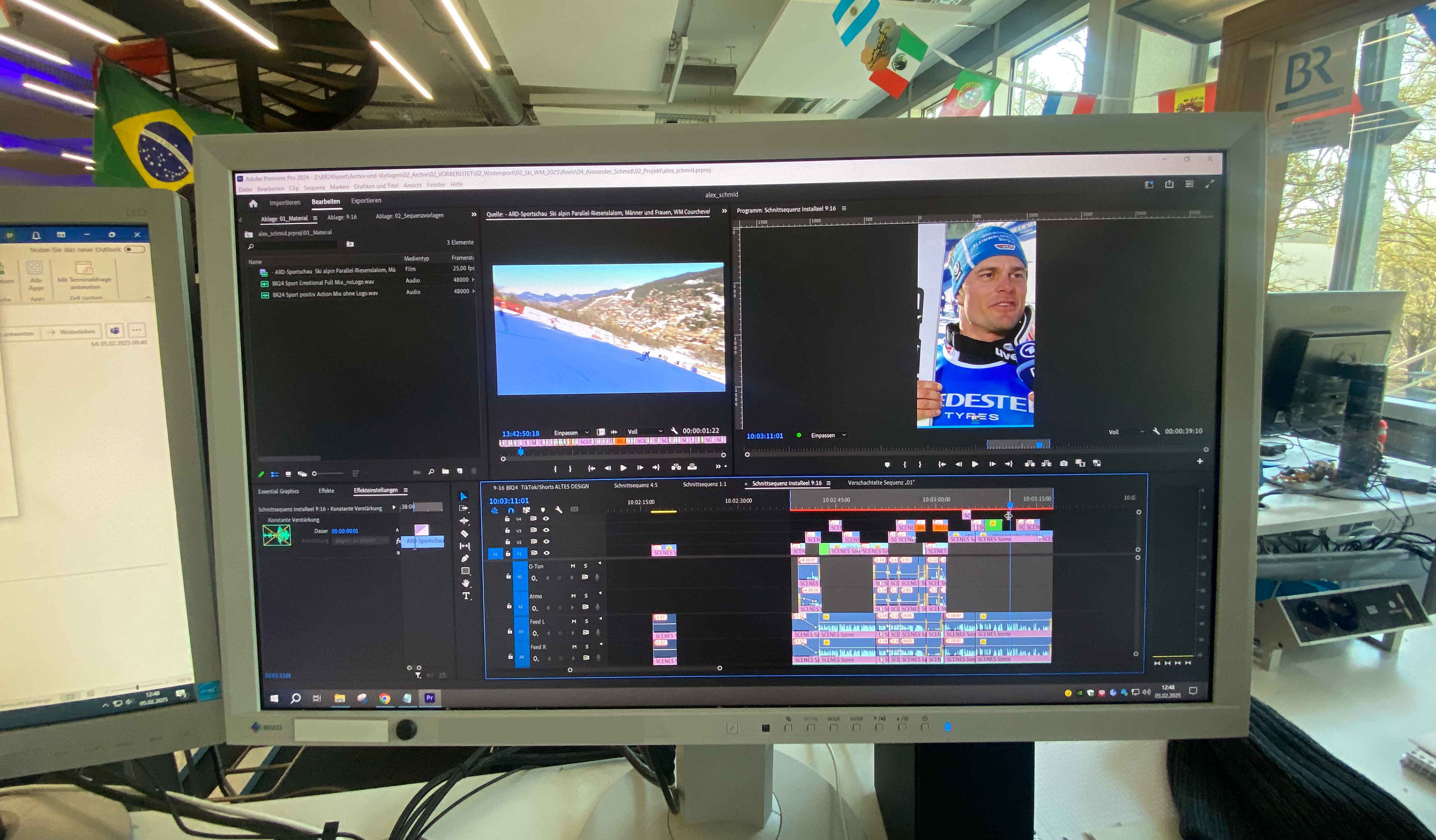Click Mark In in Program monitor
The width and height of the screenshot is (1436, 840).
point(904,465)
